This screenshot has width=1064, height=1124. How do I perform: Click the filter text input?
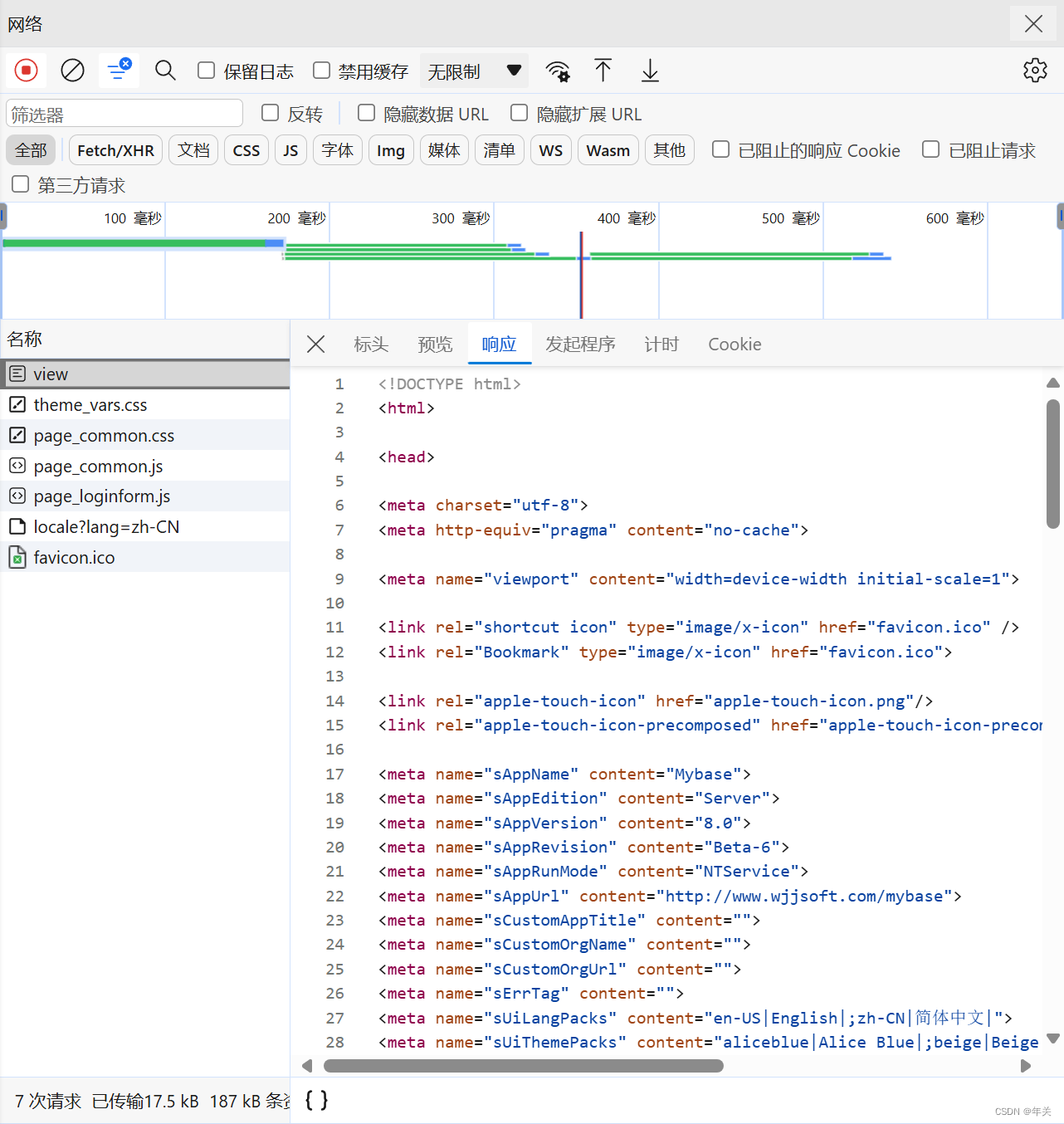point(124,113)
